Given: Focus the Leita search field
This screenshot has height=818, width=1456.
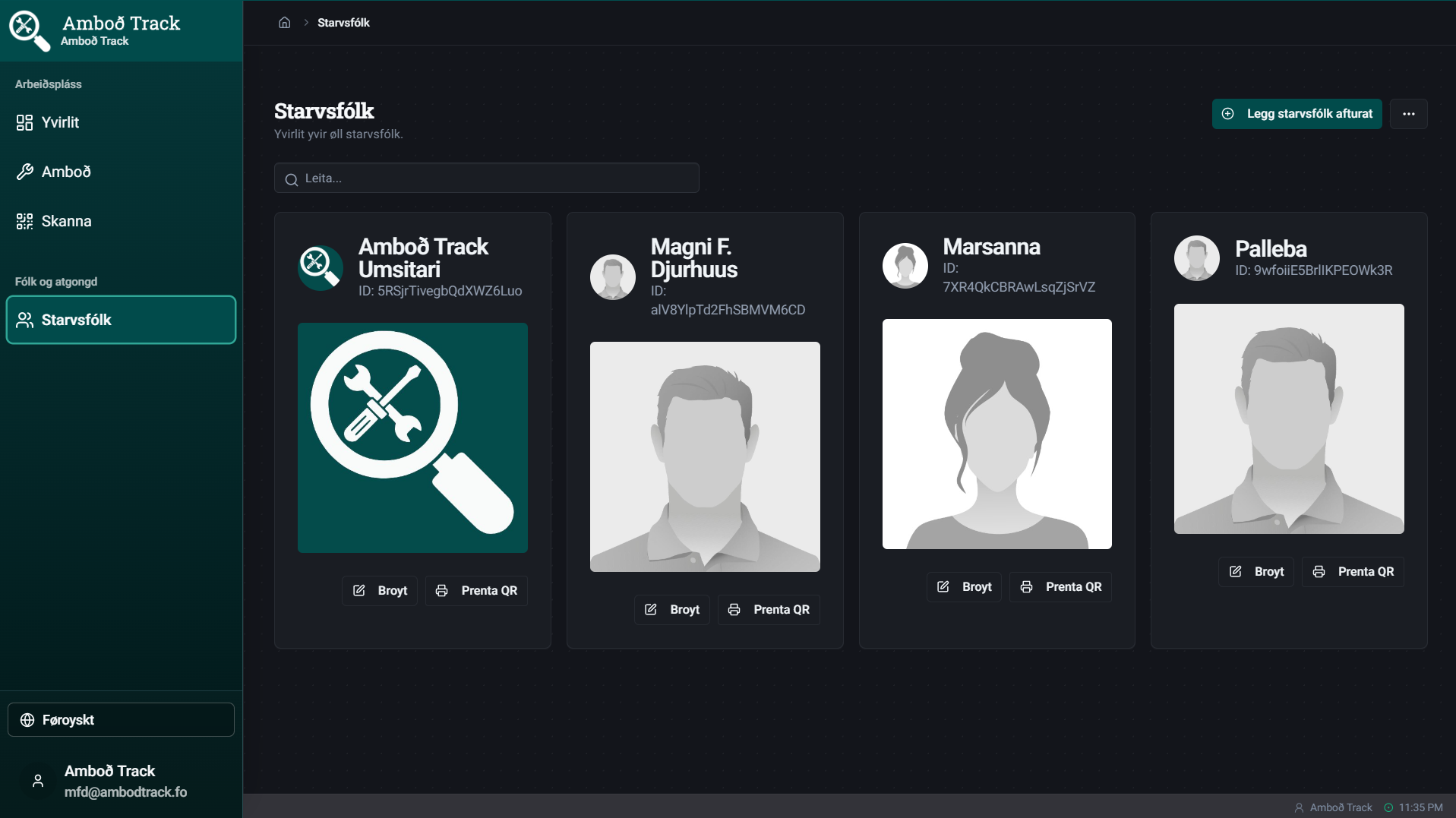Looking at the screenshot, I should tap(487, 178).
